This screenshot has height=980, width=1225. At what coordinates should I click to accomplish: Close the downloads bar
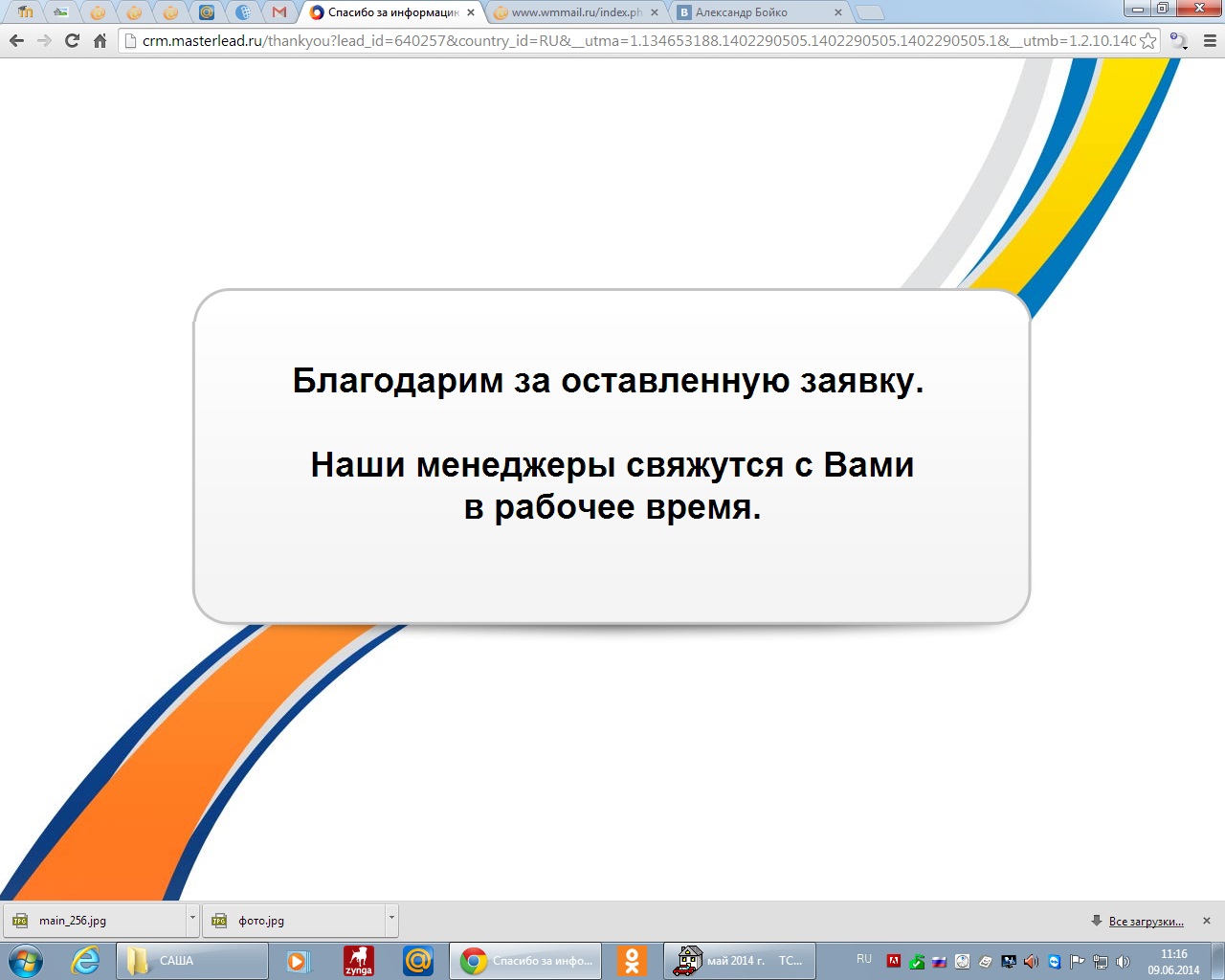coord(1207,921)
